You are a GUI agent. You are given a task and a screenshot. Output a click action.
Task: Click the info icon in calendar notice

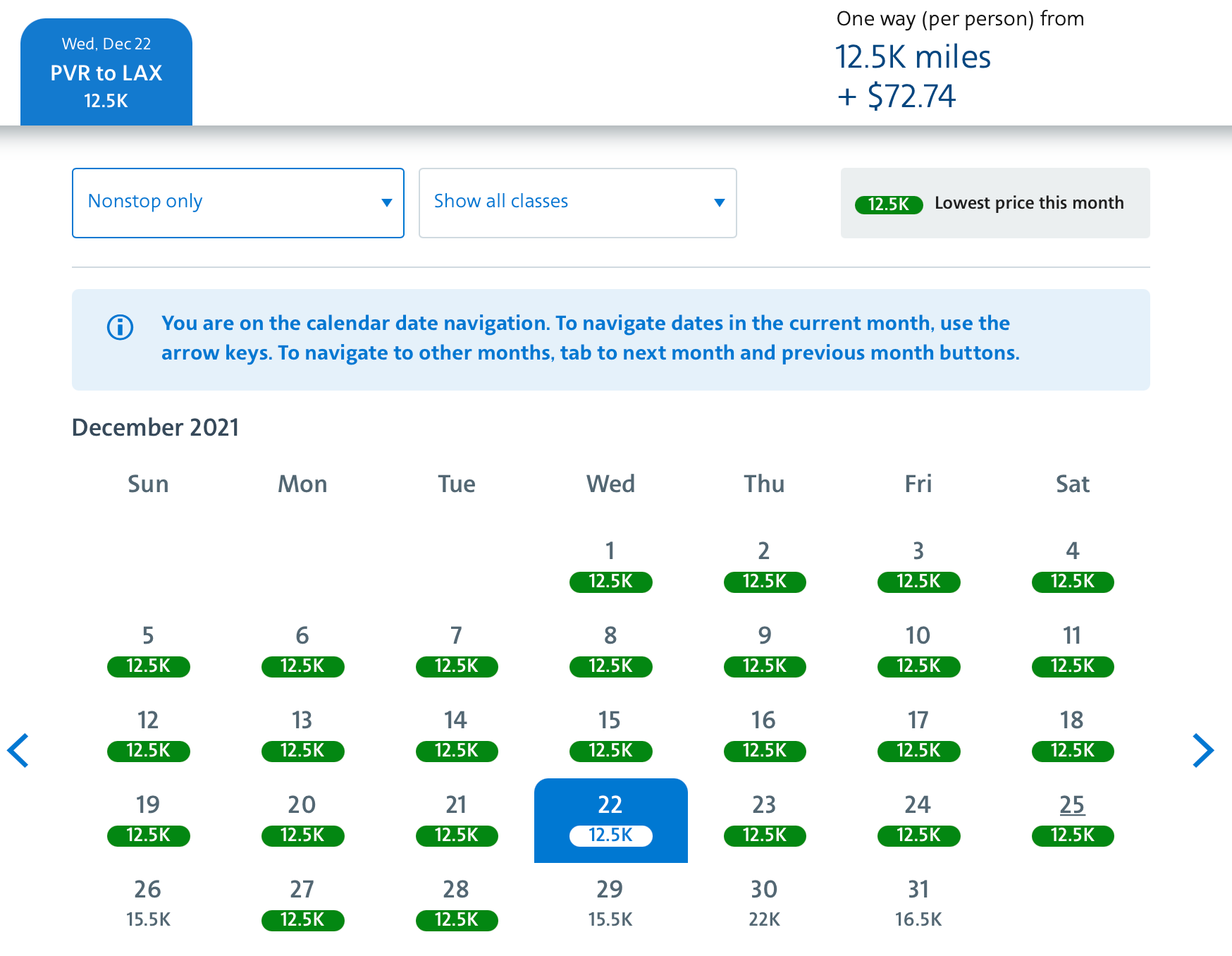point(120,327)
